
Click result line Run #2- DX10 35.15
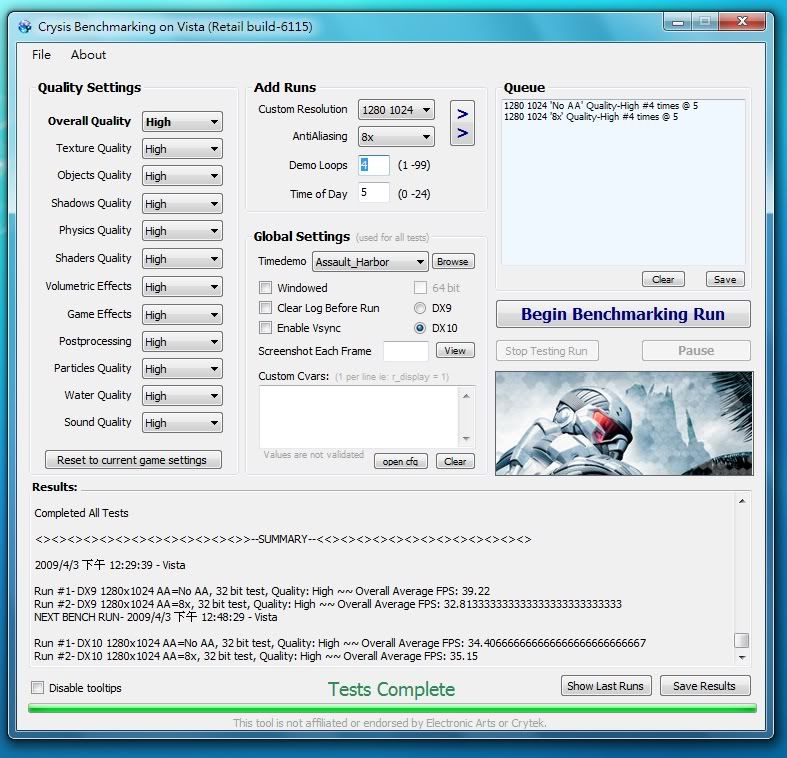pos(256,656)
